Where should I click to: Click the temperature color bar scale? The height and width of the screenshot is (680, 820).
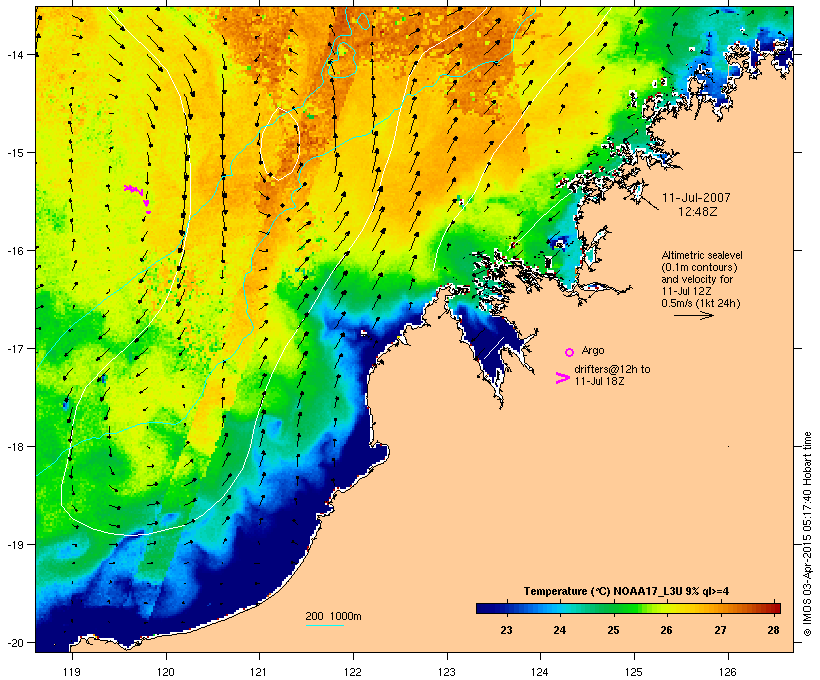point(628,608)
